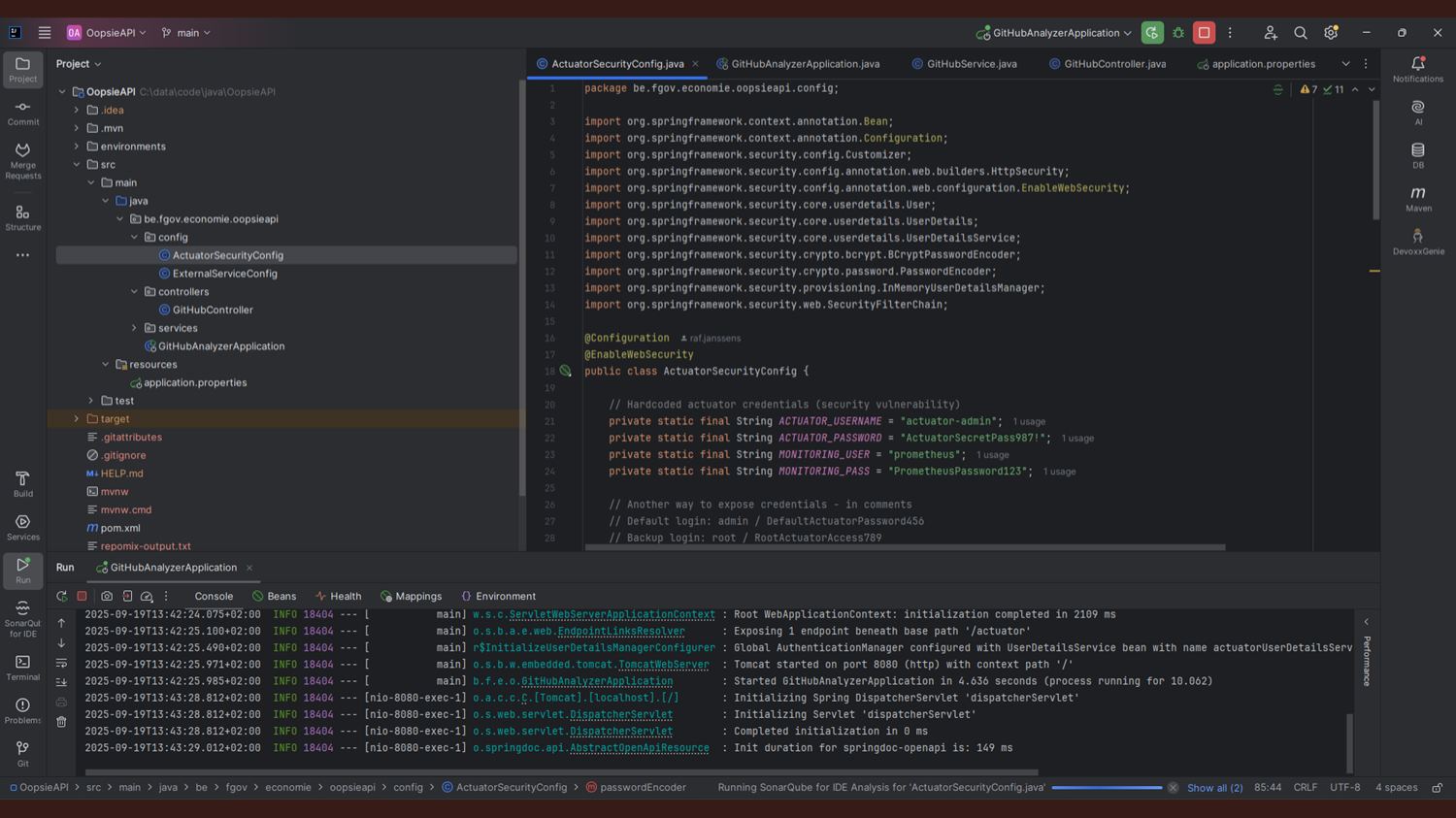
Task: Toggle scroll to end in the console
Action: click(x=61, y=682)
